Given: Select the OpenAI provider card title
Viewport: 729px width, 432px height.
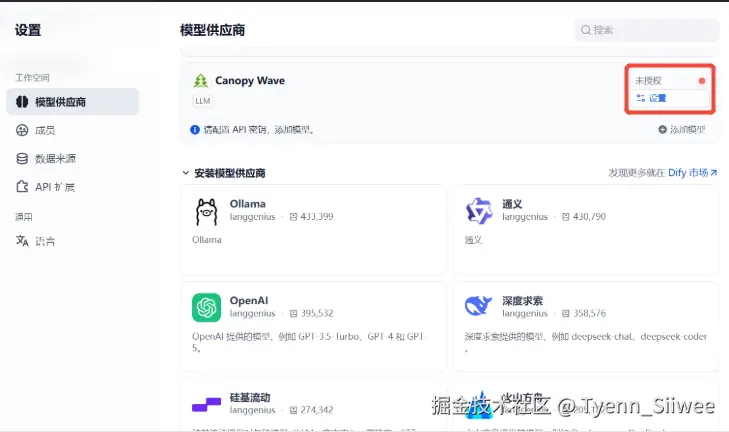Looking at the screenshot, I should click(249, 300).
